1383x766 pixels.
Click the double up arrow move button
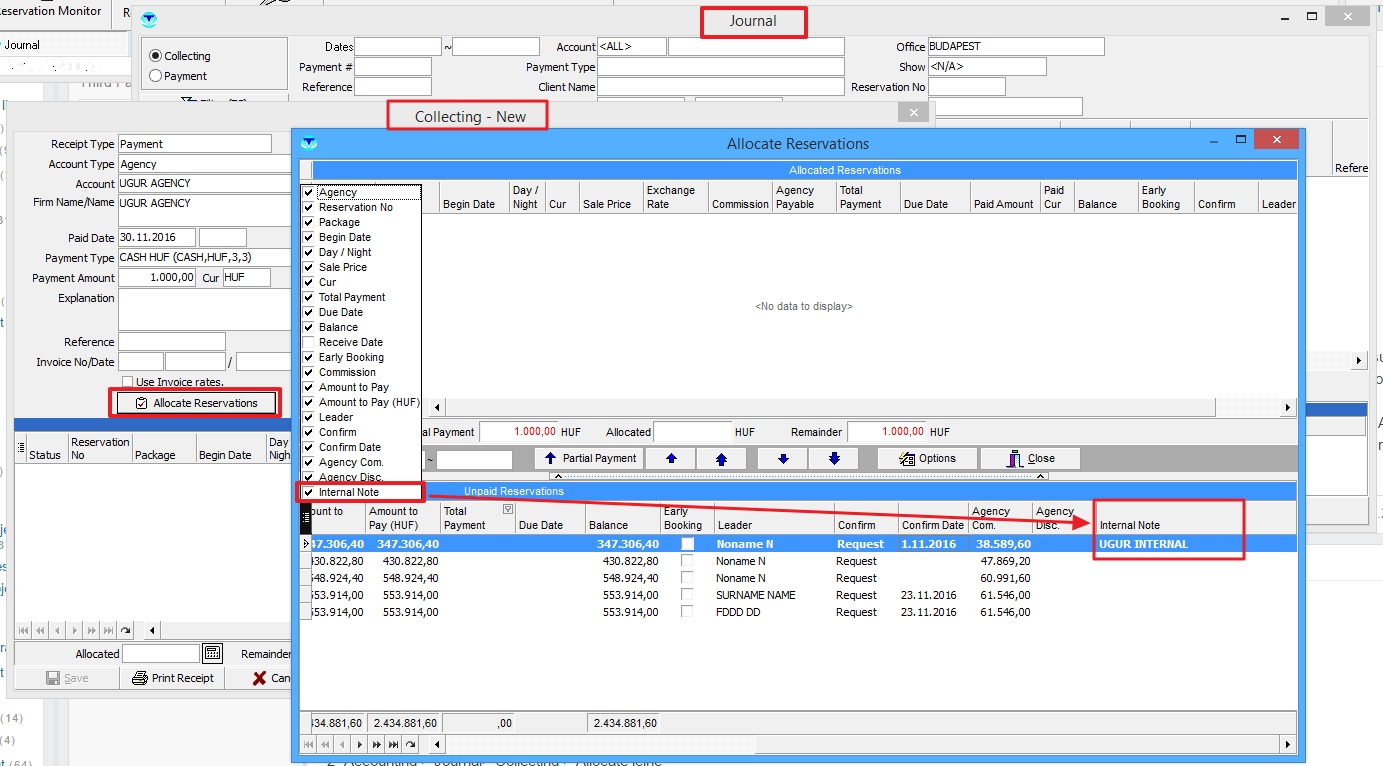pos(721,459)
